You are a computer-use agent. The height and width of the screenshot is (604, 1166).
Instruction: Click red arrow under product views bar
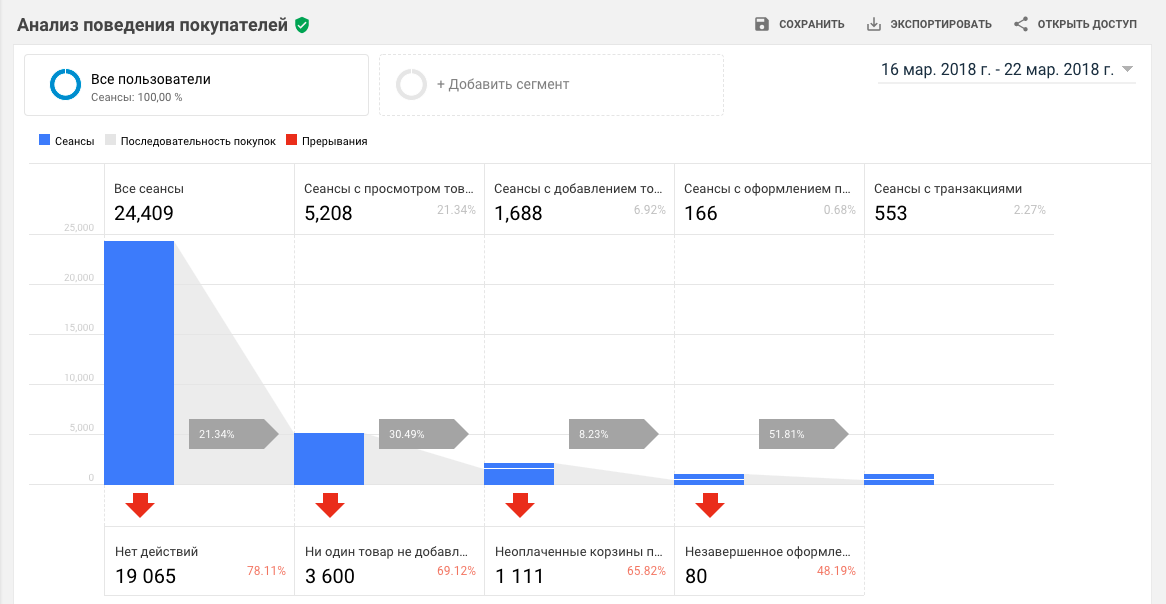coord(330,505)
